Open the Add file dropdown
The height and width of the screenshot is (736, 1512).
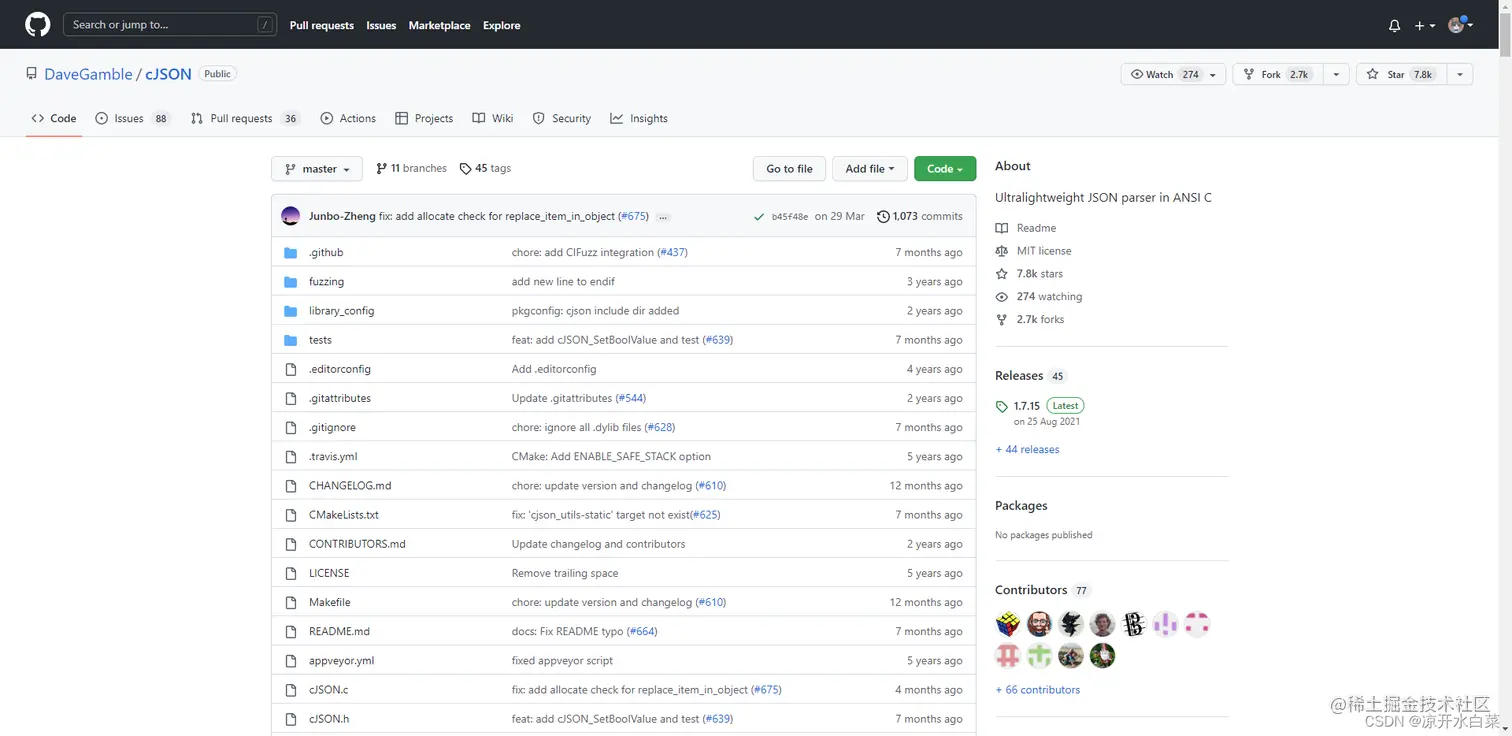pos(870,169)
